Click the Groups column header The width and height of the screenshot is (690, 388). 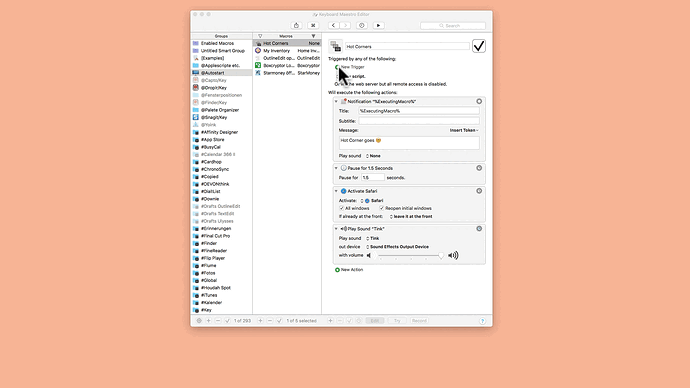(221, 36)
